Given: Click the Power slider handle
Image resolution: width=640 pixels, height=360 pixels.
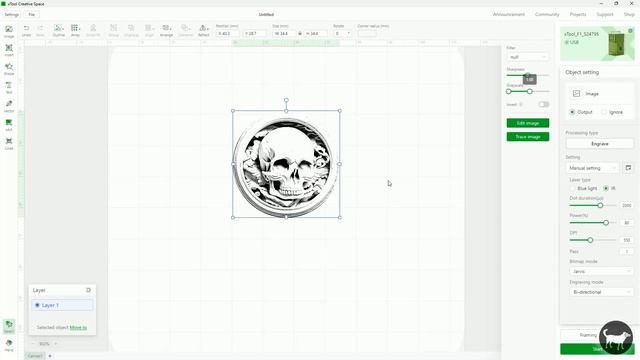Looking at the screenshot, I should 606,222.
